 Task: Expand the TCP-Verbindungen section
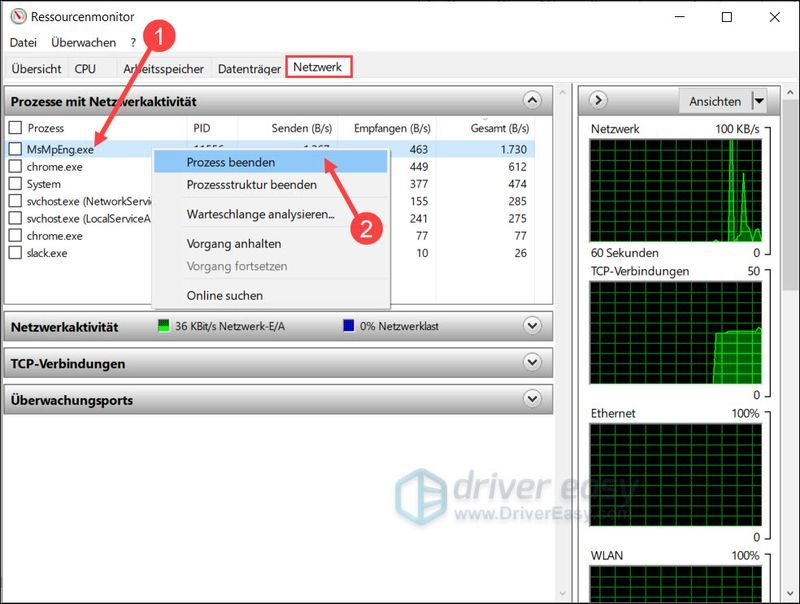[532, 362]
